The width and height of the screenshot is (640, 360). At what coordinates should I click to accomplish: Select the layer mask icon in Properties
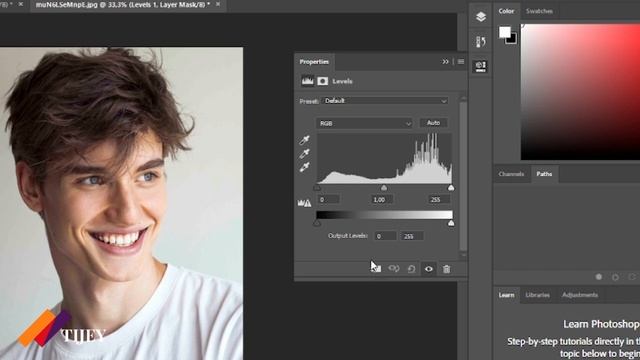pos(322,81)
